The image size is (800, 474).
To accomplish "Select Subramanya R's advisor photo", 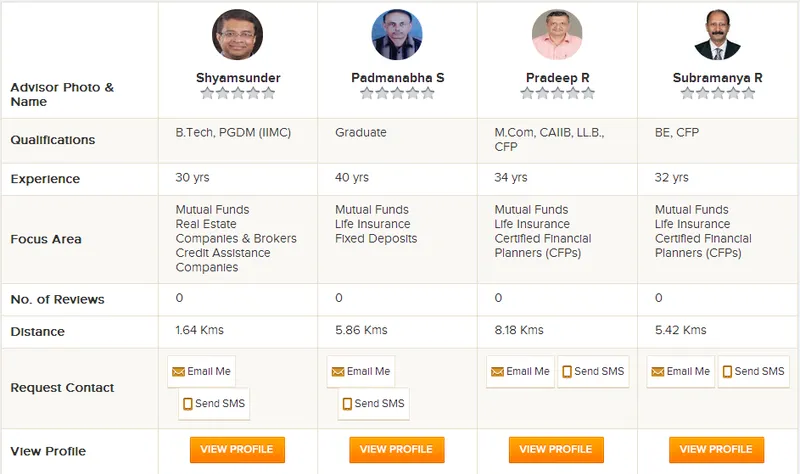I will click(717, 35).
